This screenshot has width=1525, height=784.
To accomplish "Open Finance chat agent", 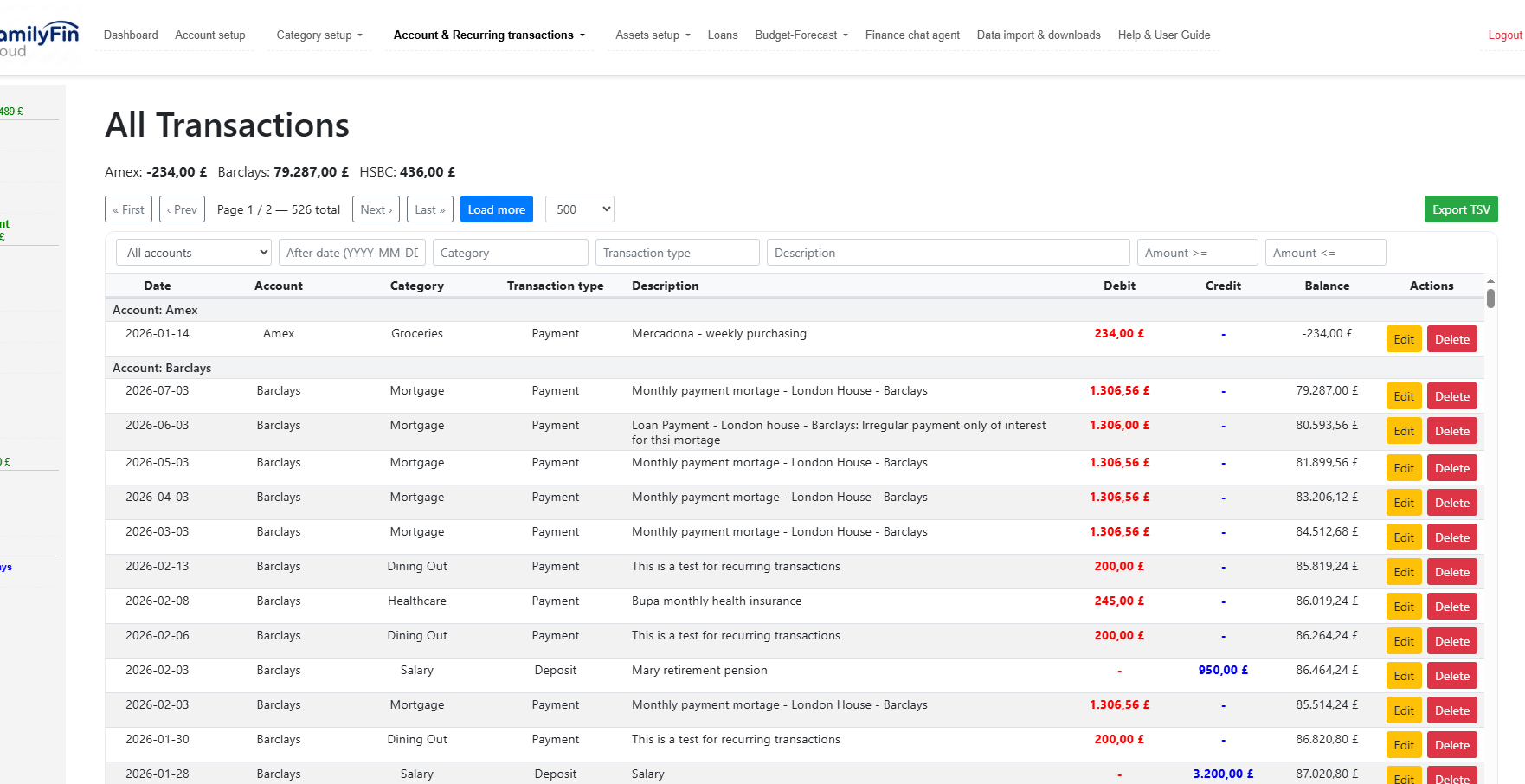I will 912,35.
